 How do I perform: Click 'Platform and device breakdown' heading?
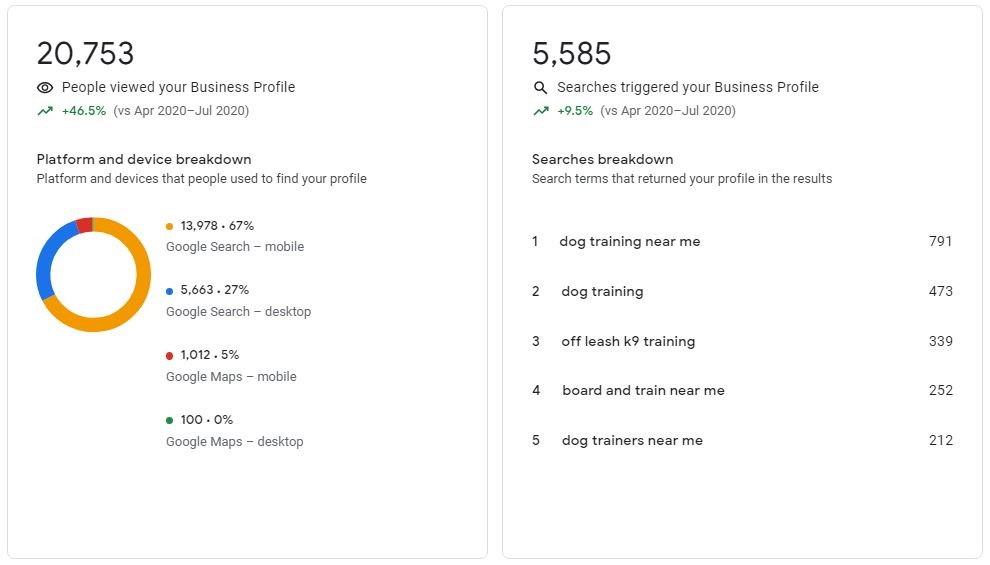(144, 159)
